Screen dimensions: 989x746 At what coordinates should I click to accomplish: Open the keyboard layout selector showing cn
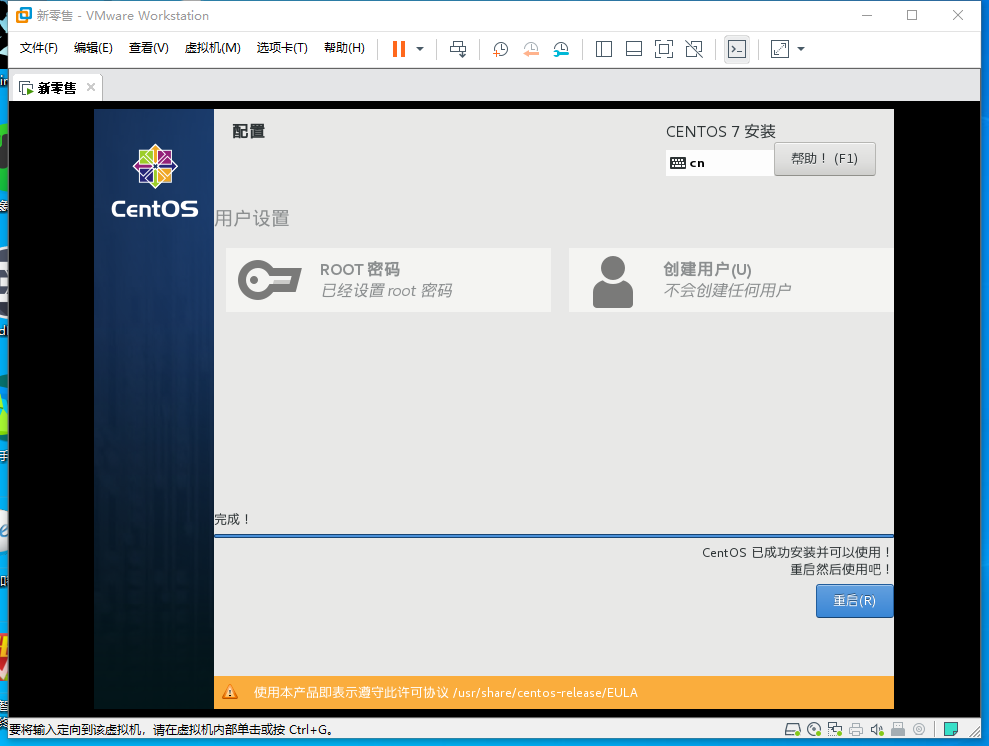click(719, 162)
